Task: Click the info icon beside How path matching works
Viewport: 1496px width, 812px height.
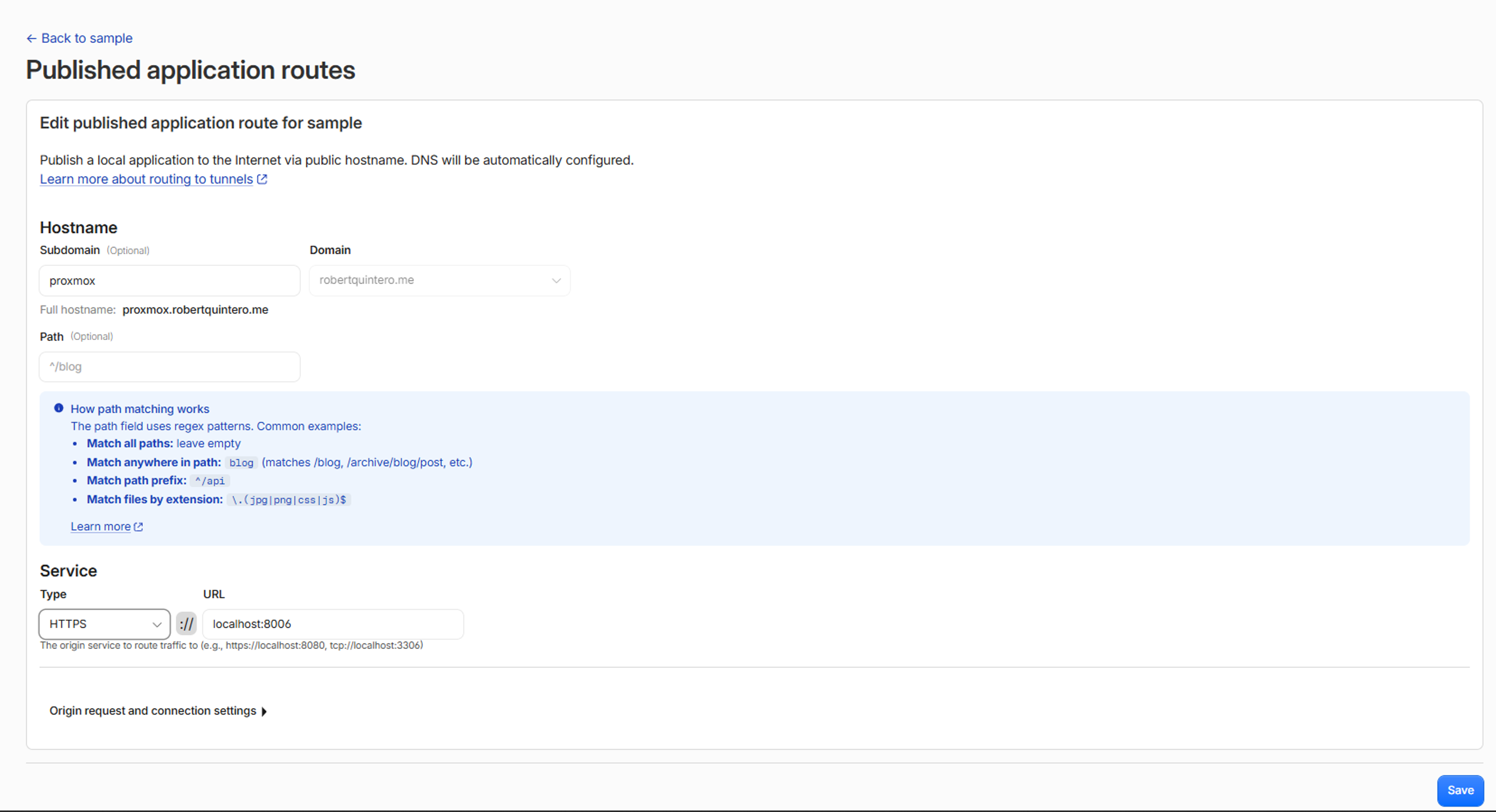Action: coord(59,408)
